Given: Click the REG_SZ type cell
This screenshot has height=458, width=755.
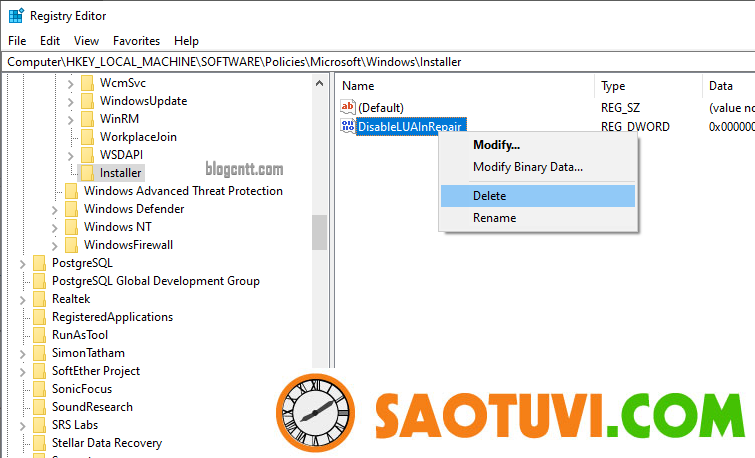Looking at the screenshot, I should pyautogui.click(x=620, y=108).
